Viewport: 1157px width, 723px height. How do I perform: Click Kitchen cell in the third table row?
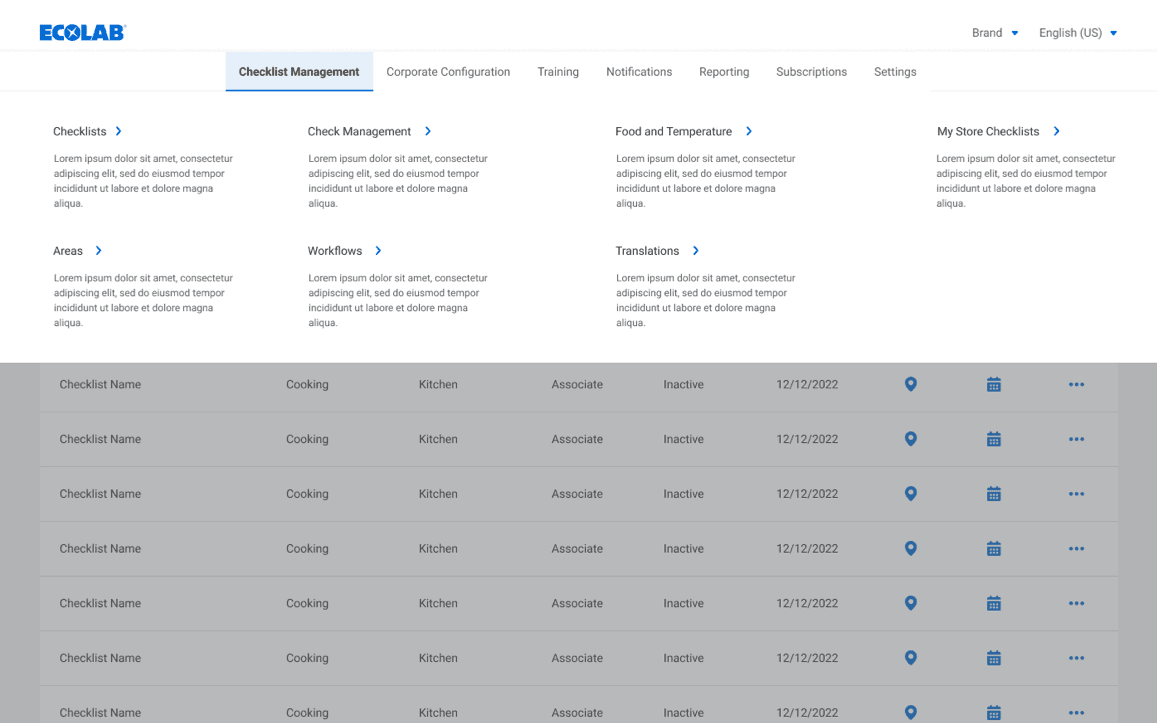click(x=438, y=494)
